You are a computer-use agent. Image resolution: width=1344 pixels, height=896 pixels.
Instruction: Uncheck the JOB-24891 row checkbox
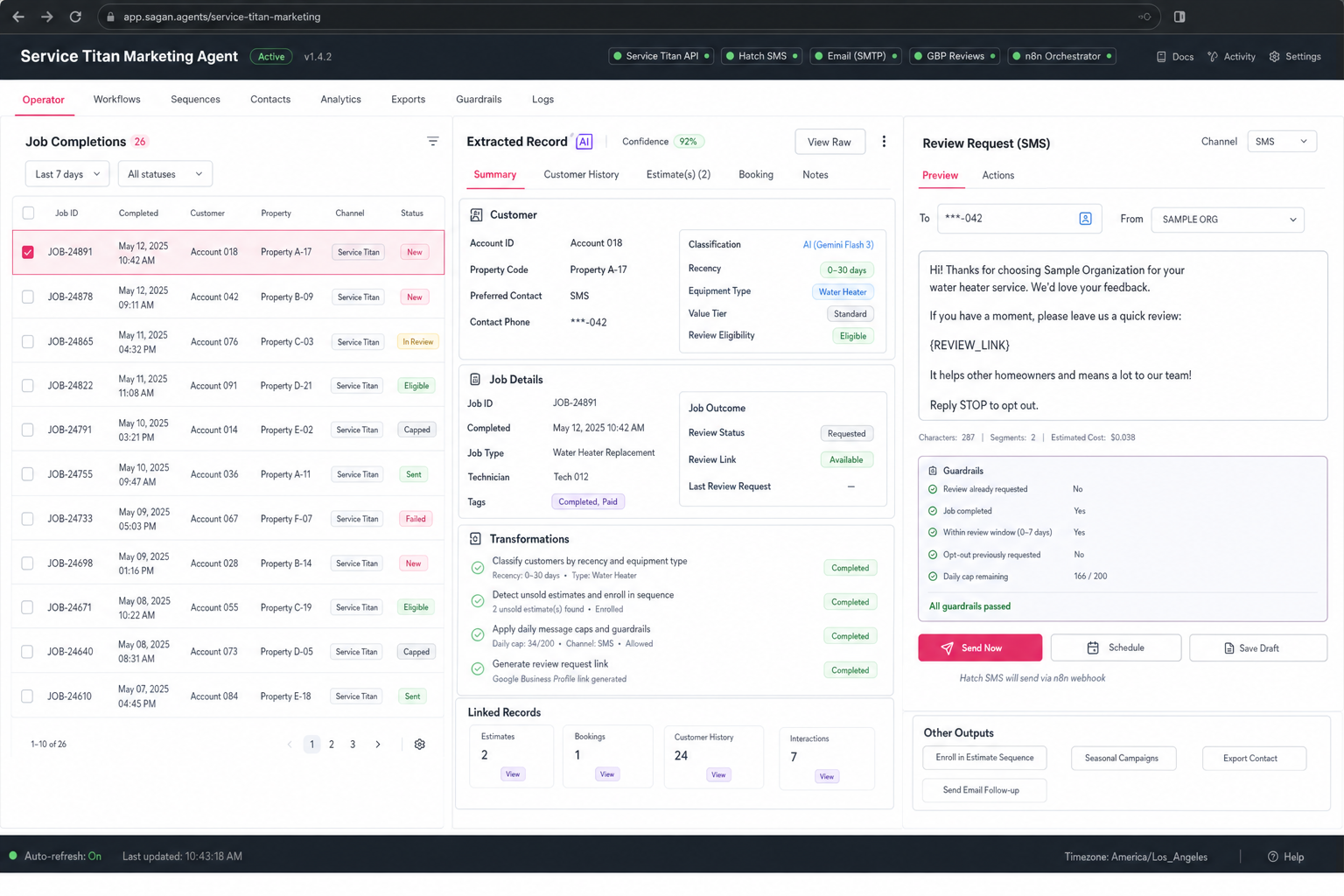(28, 252)
